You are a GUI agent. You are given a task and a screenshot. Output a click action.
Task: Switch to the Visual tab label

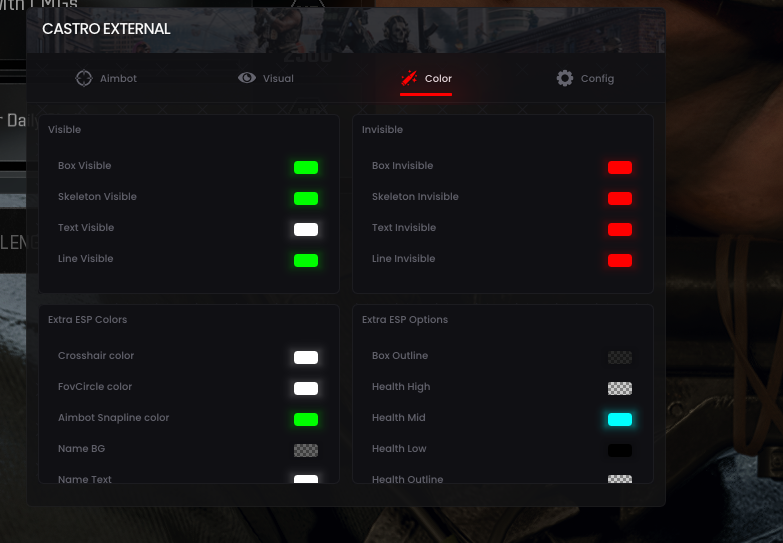pos(278,78)
